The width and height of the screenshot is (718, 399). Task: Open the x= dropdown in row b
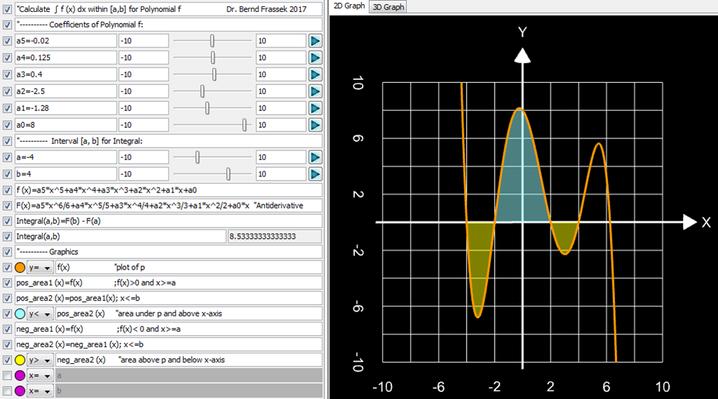point(40,391)
